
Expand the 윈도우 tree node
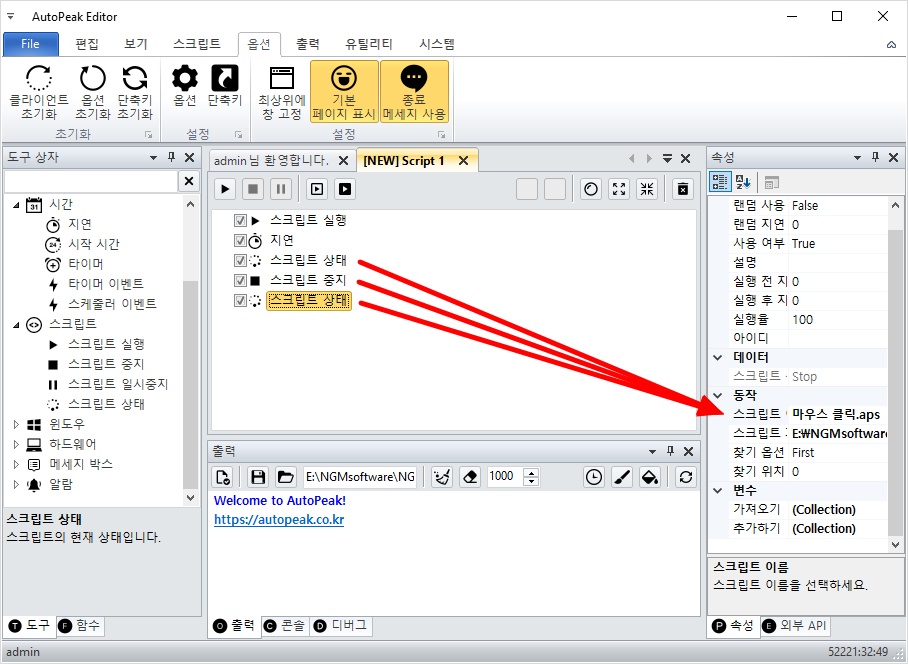tap(16, 424)
